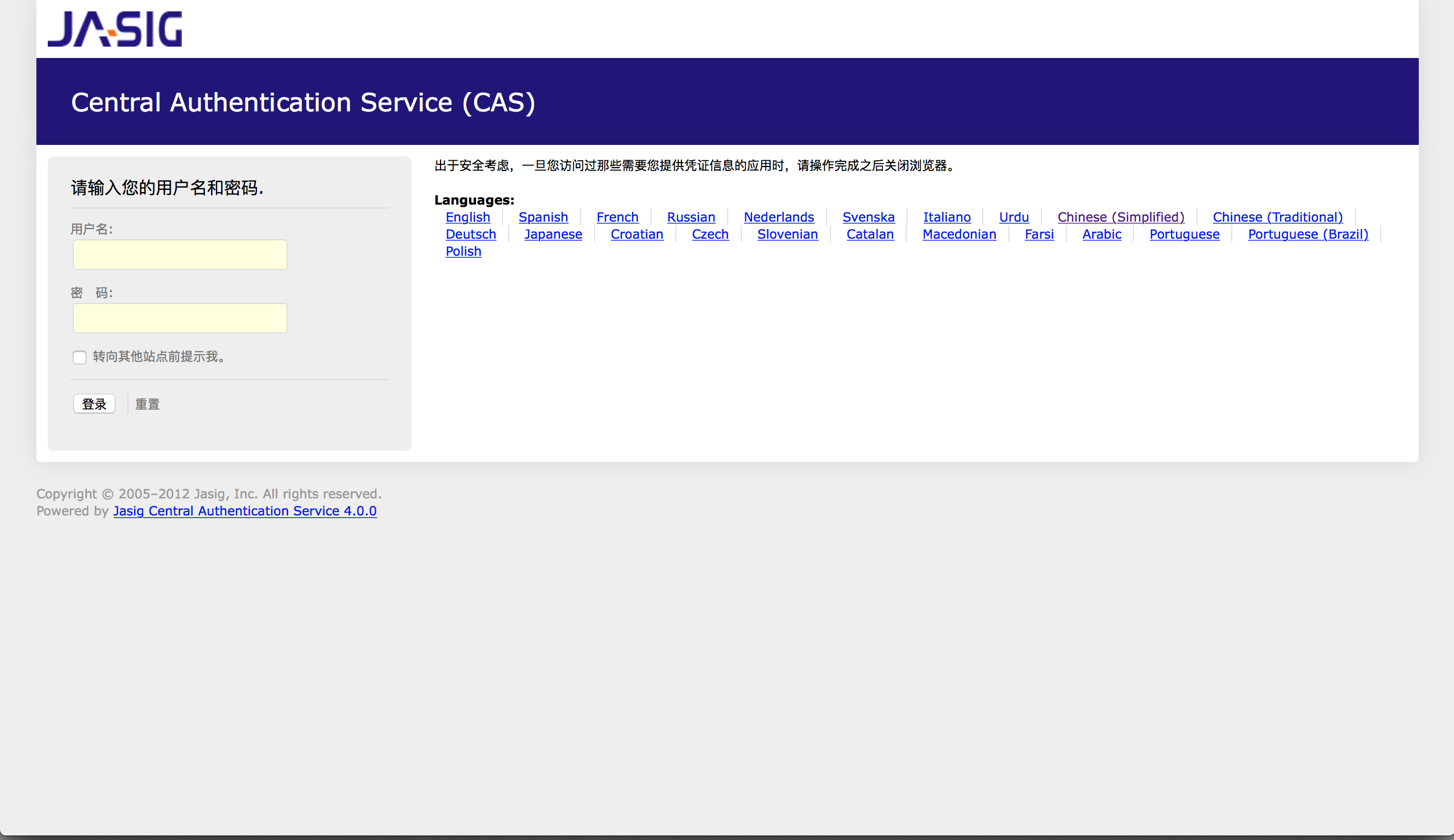This screenshot has width=1454, height=840.
Task: Click the password input field
Action: [x=180, y=318]
